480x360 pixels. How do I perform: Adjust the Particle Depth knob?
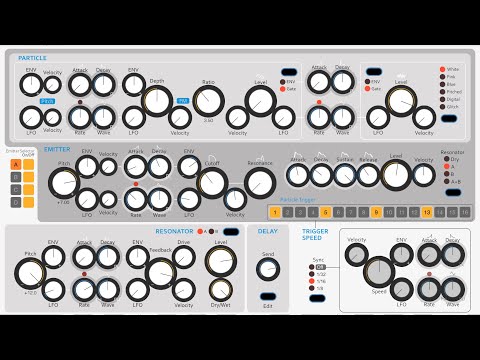[157, 101]
